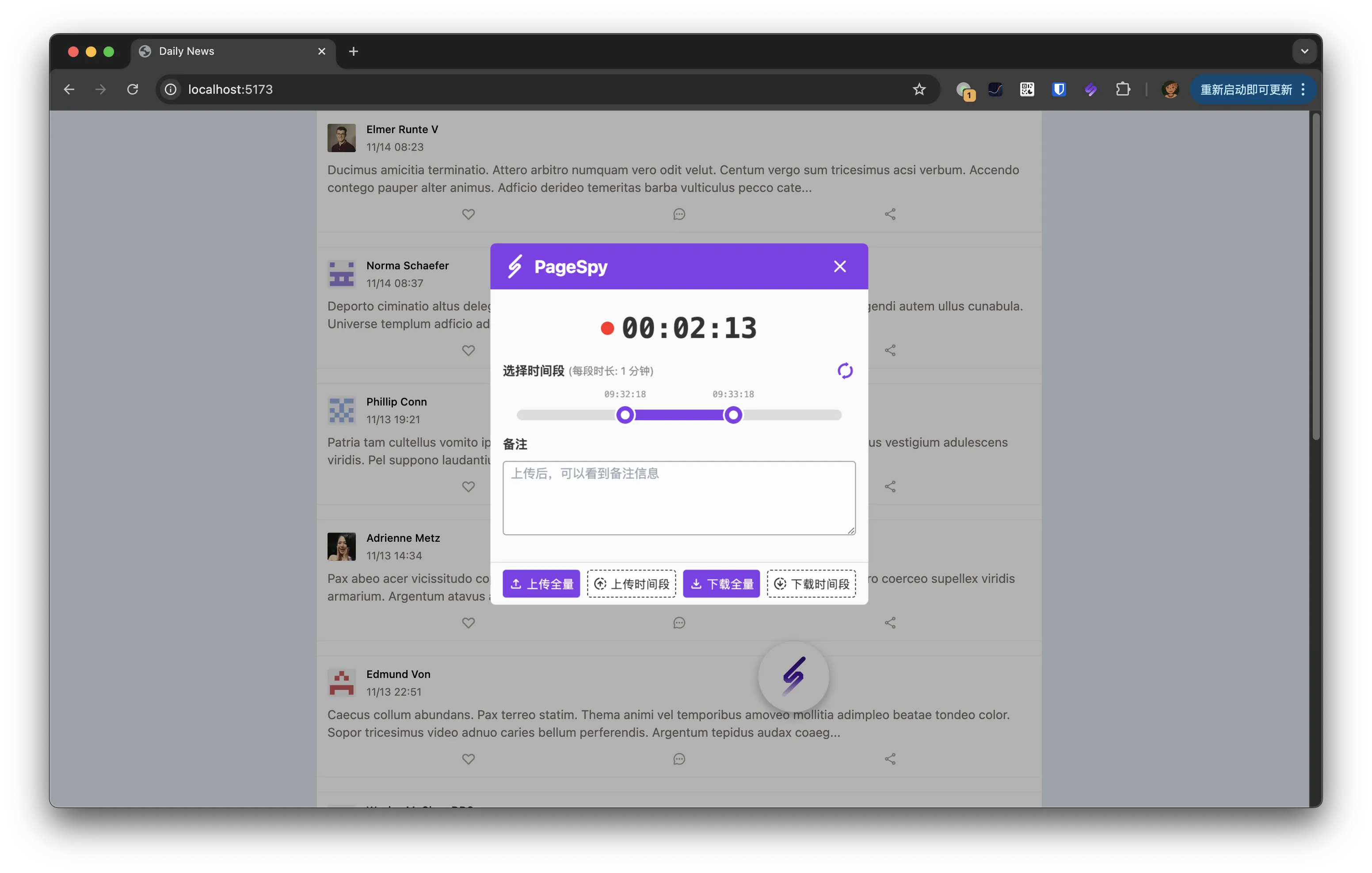View site information for localhost

pyautogui.click(x=170, y=89)
